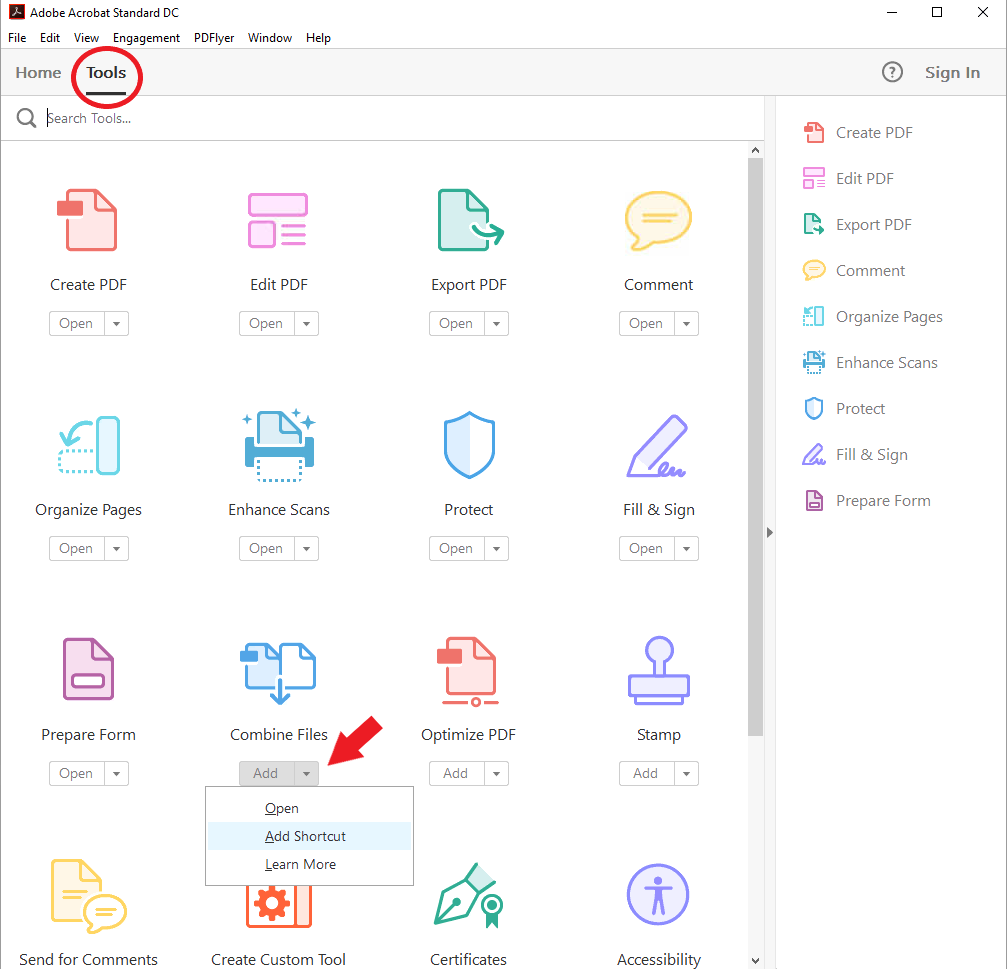Screen dimensions: 1007x969
Task: Select the Edit PDF tool icon in the grid
Action: click(x=278, y=220)
